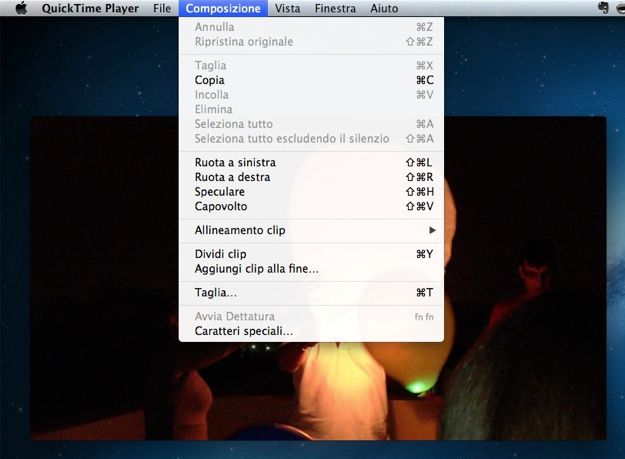This screenshot has height=459, width=625.
Task: Choose Dividi clip
Action: tap(311, 254)
